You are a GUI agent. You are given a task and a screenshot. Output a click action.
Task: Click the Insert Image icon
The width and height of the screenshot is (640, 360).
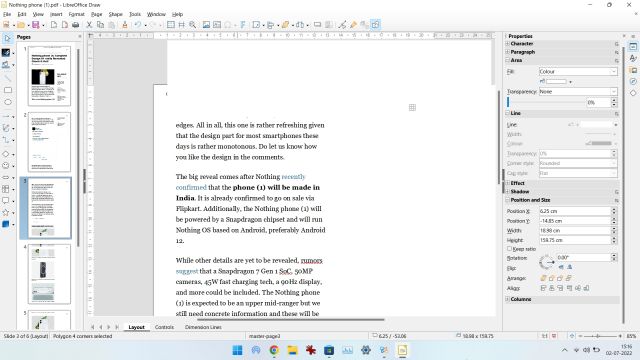click(206, 25)
